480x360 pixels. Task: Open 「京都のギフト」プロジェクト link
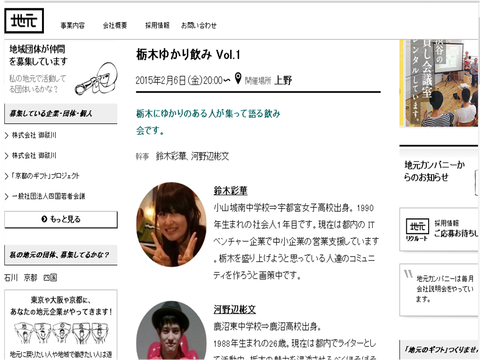[46, 176]
